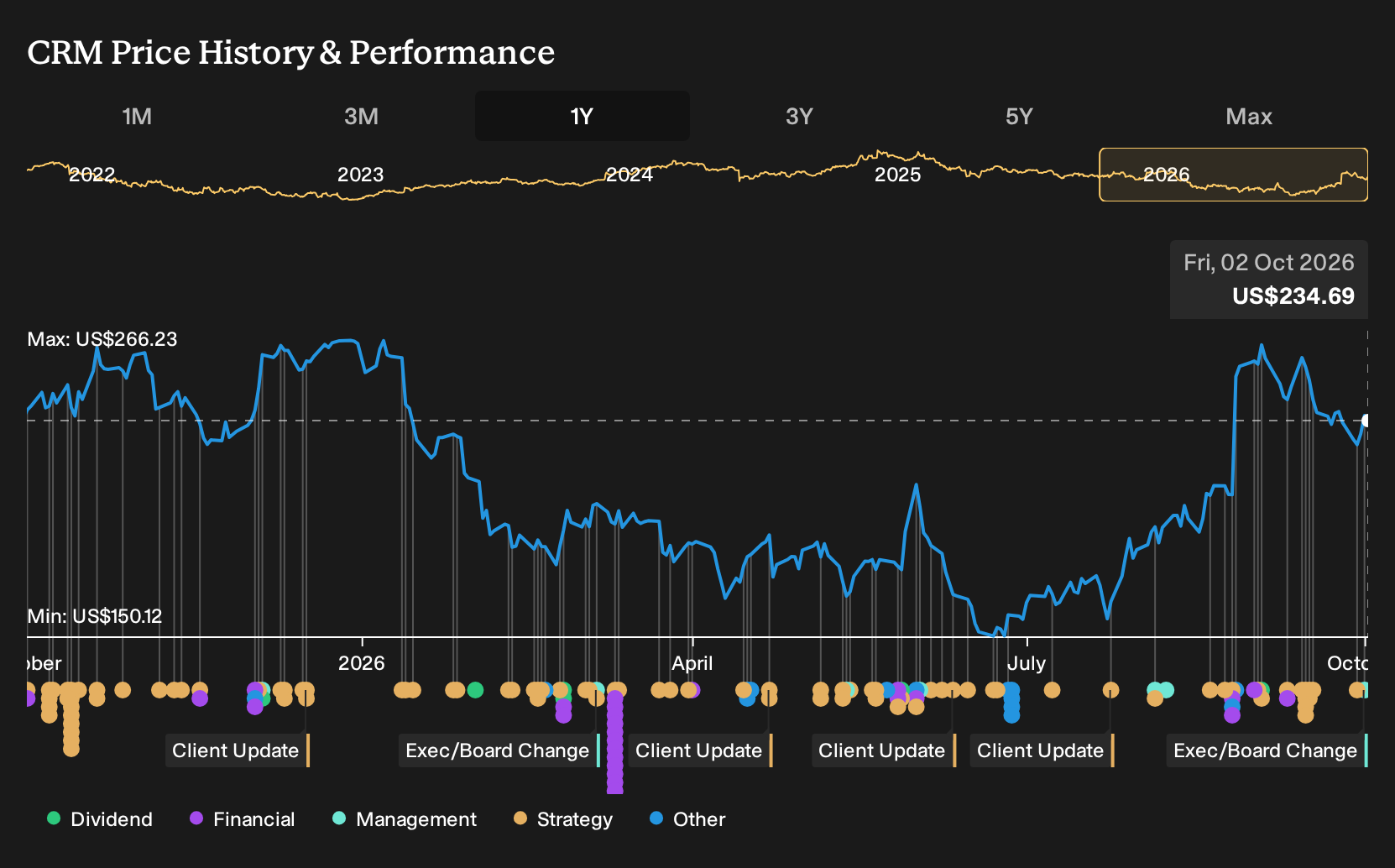Toggle the Dividend legend filter

[x=100, y=819]
